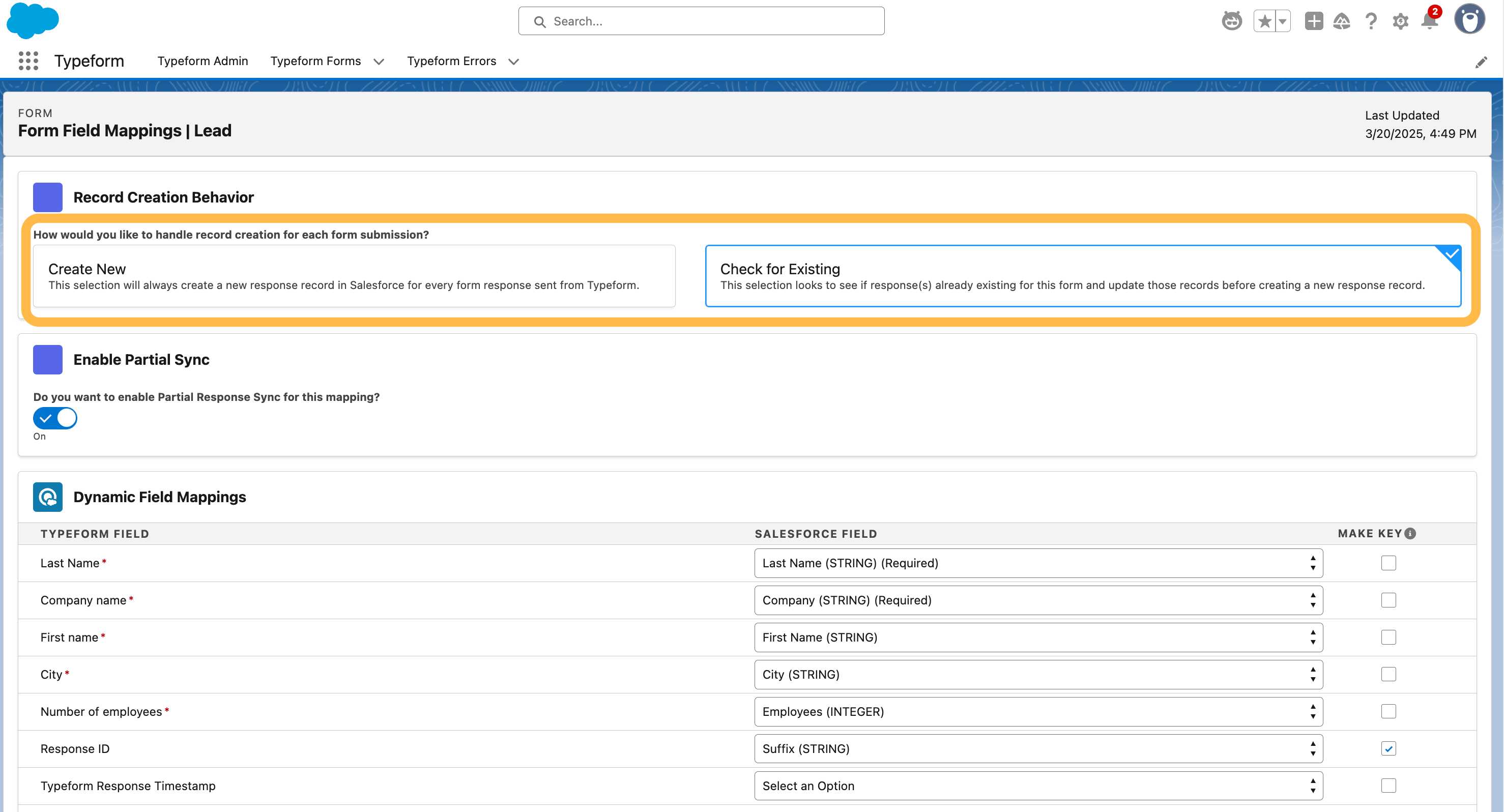Check Make Key for City

tap(1389, 674)
